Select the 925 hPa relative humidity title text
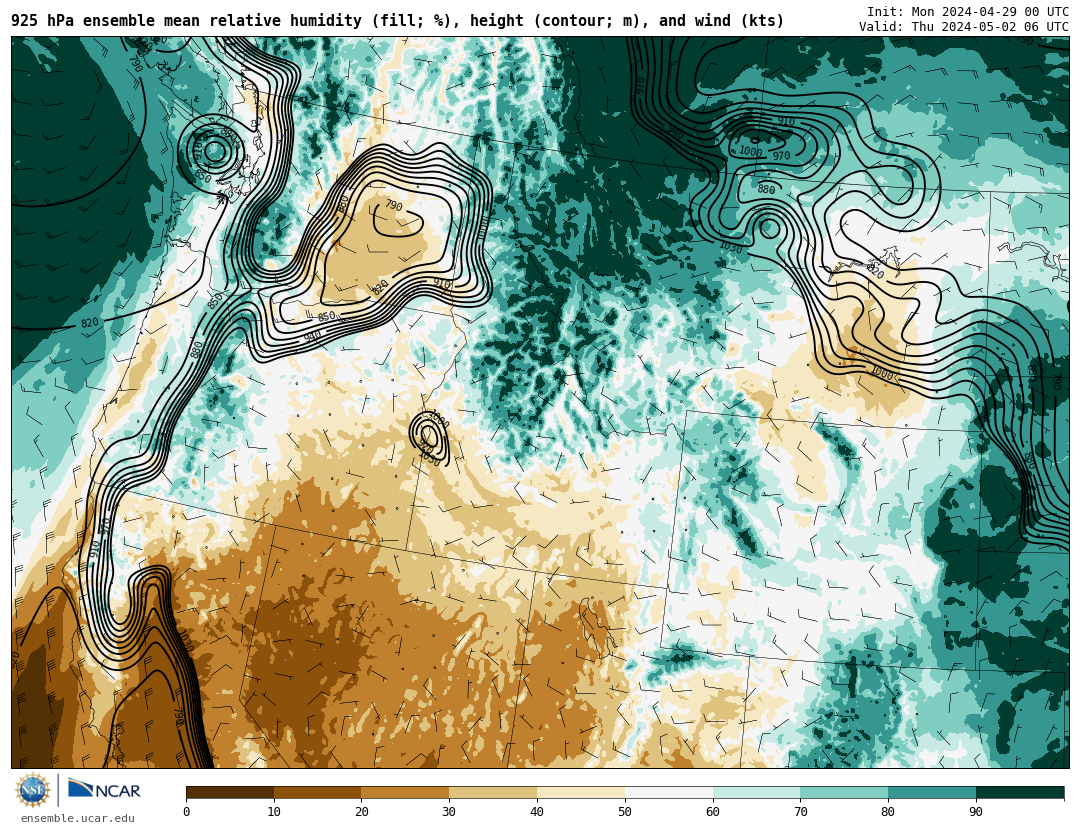The width and height of the screenshot is (1080, 831). click(397, 21)
